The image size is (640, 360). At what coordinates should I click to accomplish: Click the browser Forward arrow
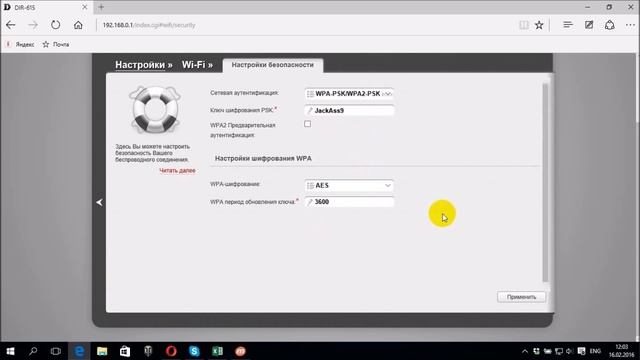pyautogui.click(x=33, y=25)
